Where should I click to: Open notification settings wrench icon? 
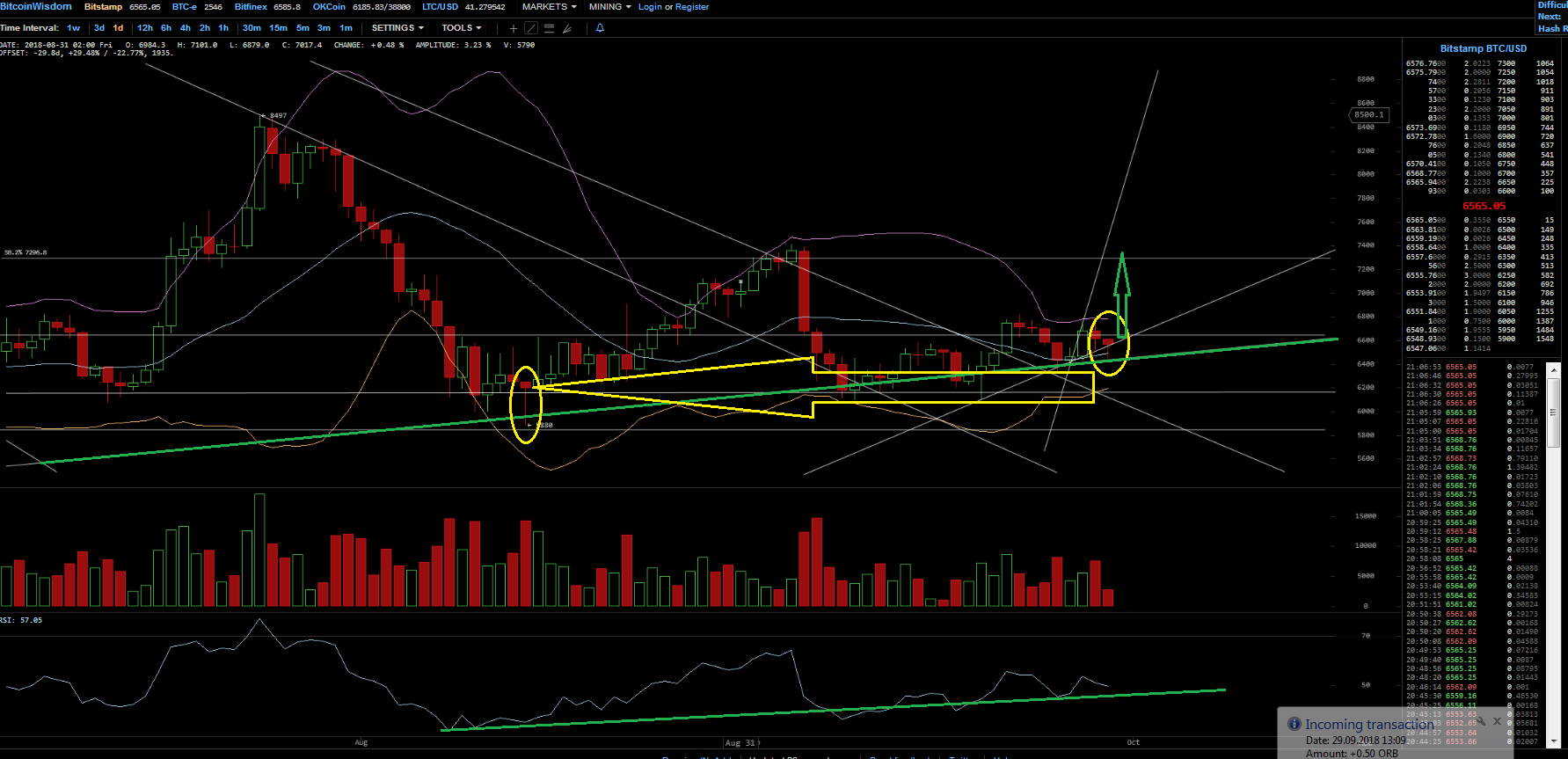(x=1481, y=721)
